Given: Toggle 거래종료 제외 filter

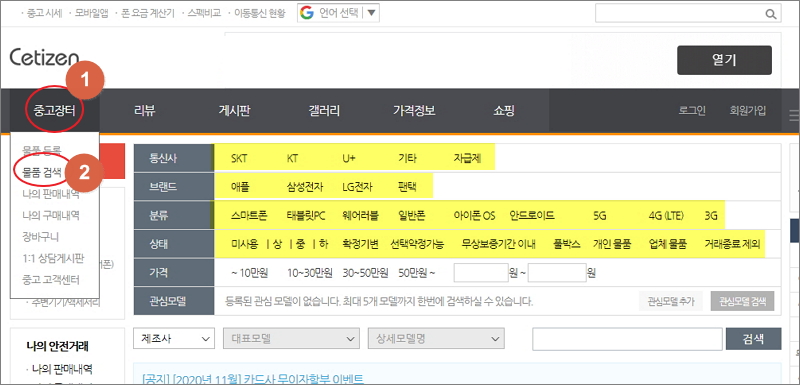Looking at the screenshot, I should click(732, 244).
